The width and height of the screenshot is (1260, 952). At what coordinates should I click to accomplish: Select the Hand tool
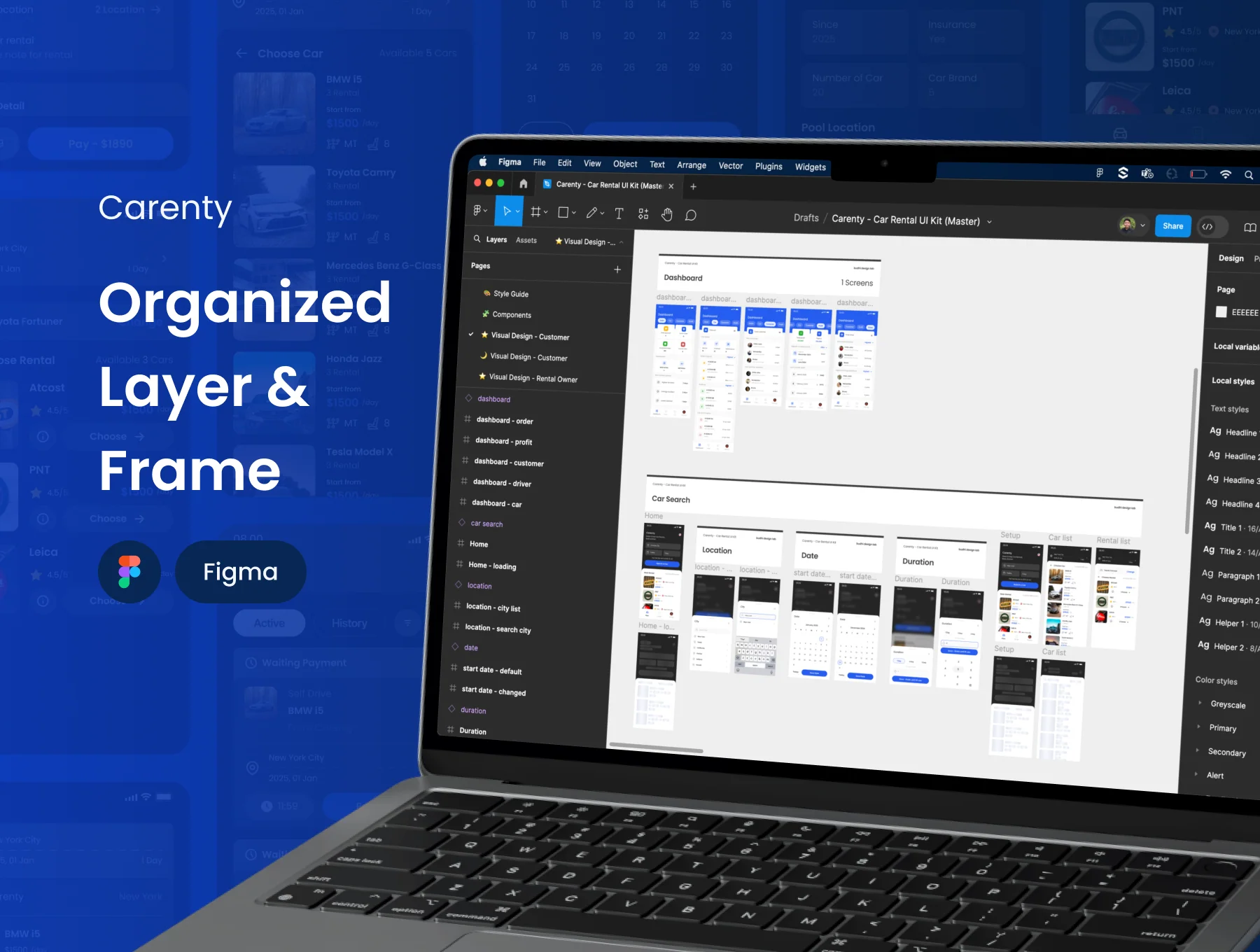[x=667, y=214]
